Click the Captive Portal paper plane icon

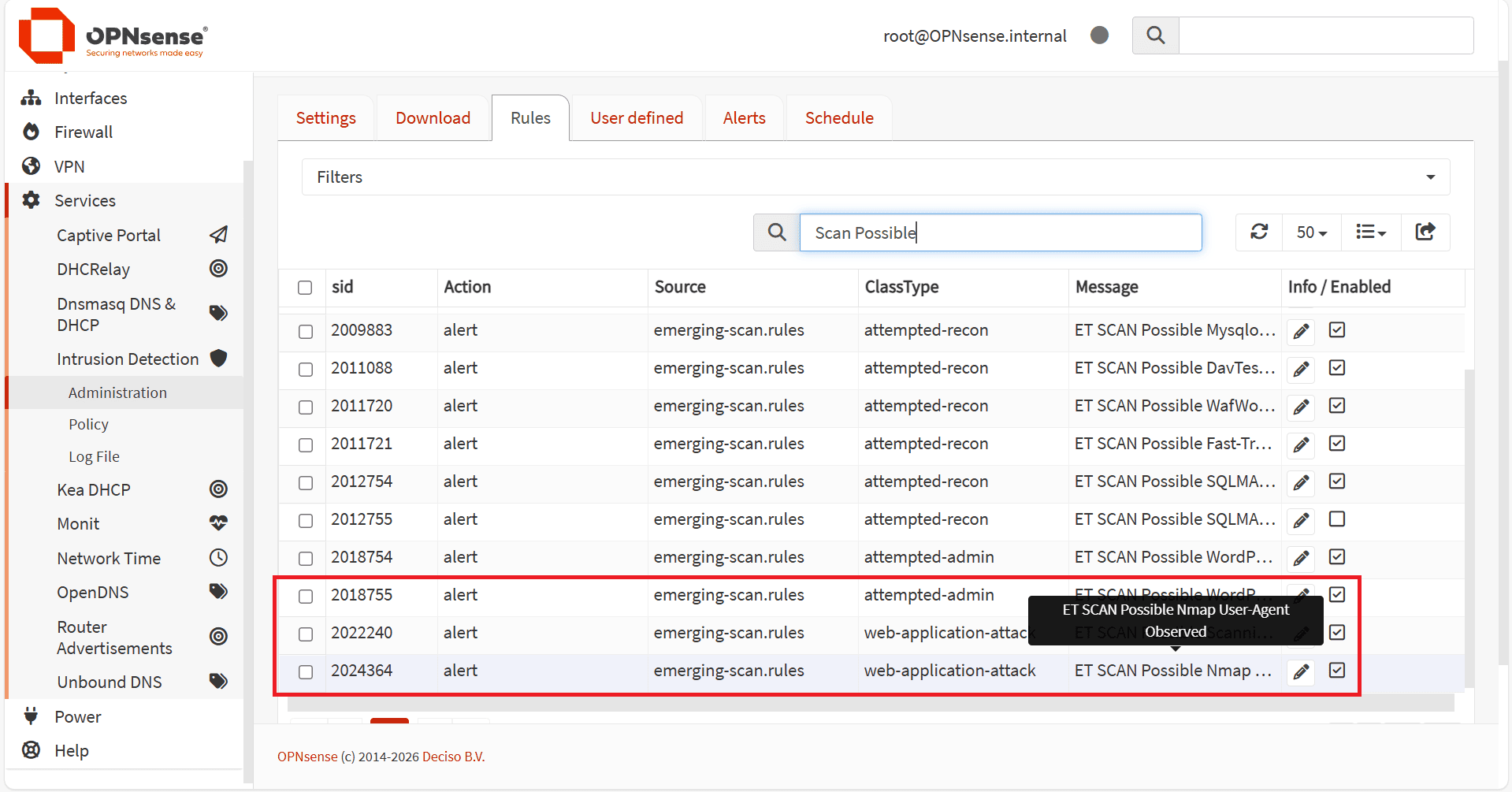coord(218,235)
